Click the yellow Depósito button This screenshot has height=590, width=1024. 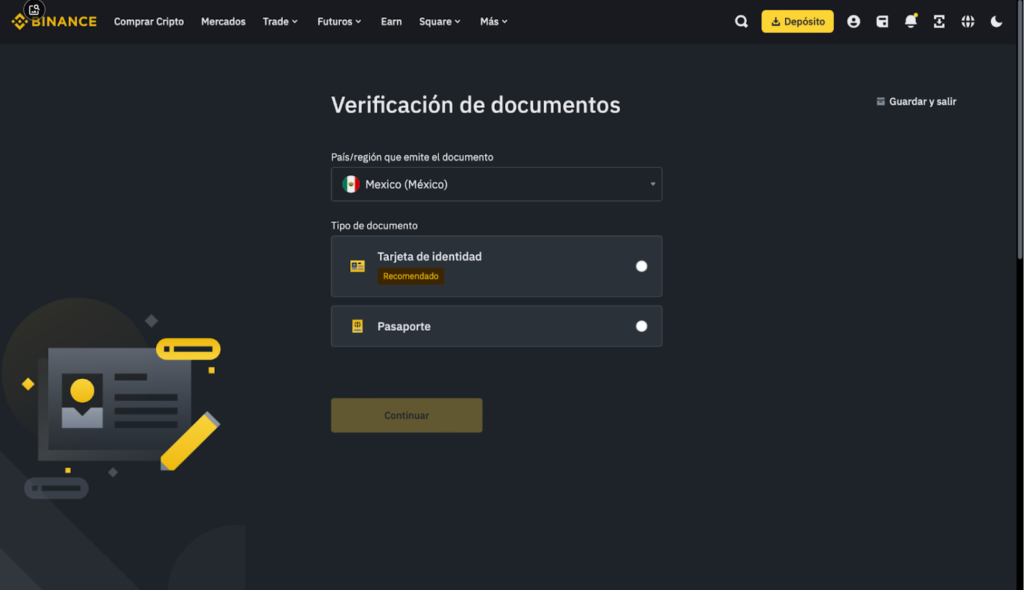point(797,21)
